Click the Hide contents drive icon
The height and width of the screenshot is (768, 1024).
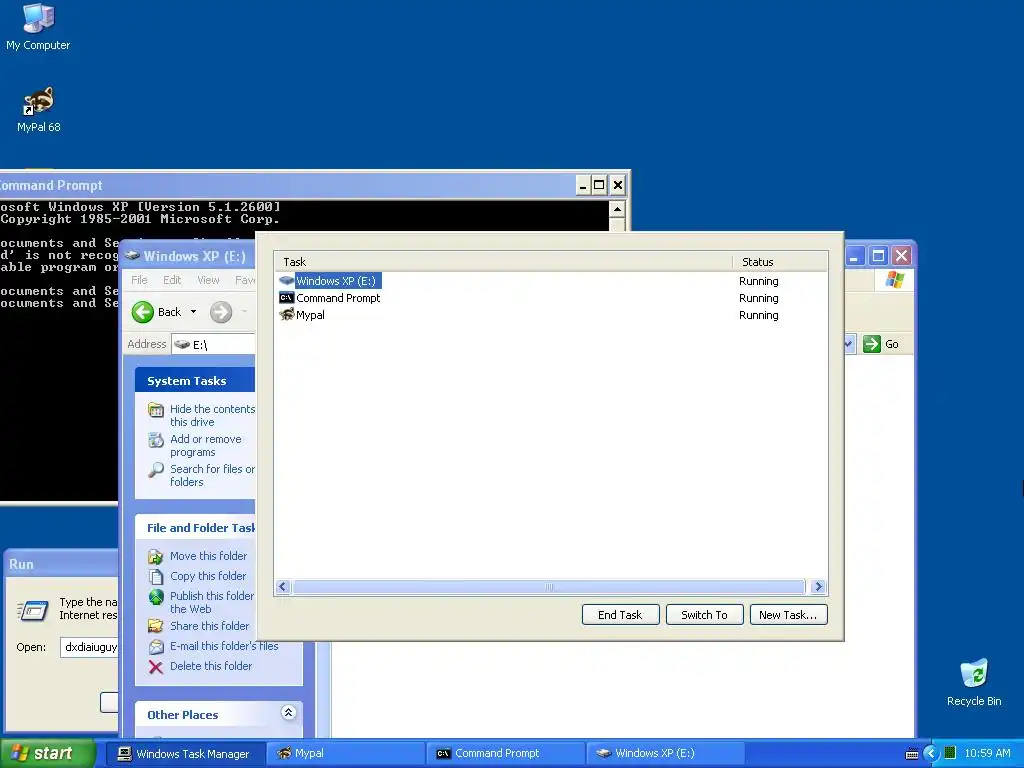pos(155,410)
